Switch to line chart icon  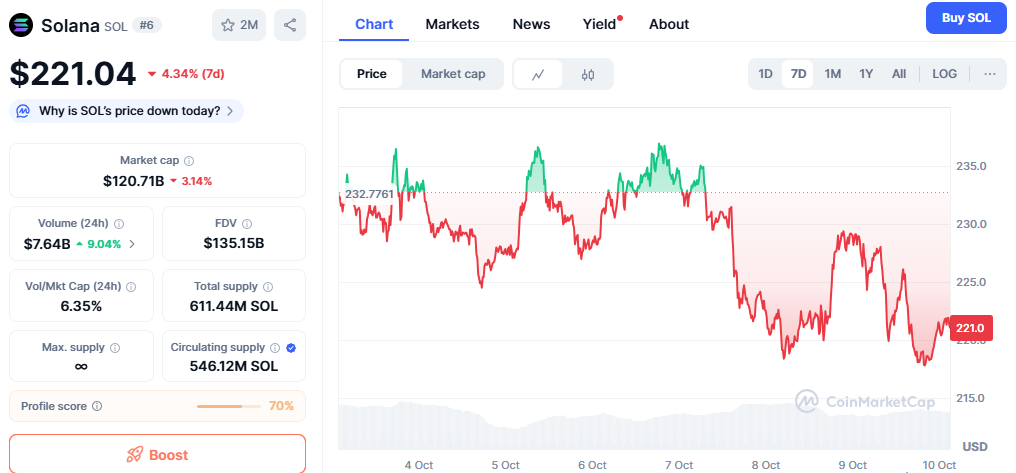[x=538, y=74]
